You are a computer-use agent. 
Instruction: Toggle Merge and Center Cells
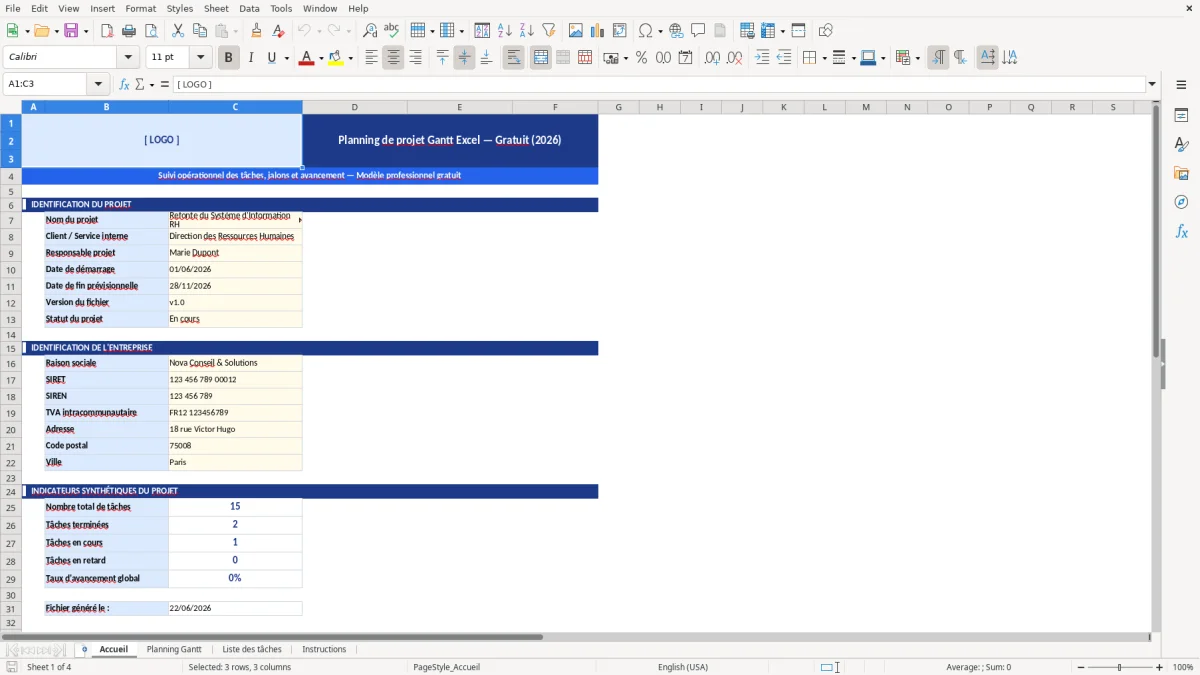click(x=540, y=58)
